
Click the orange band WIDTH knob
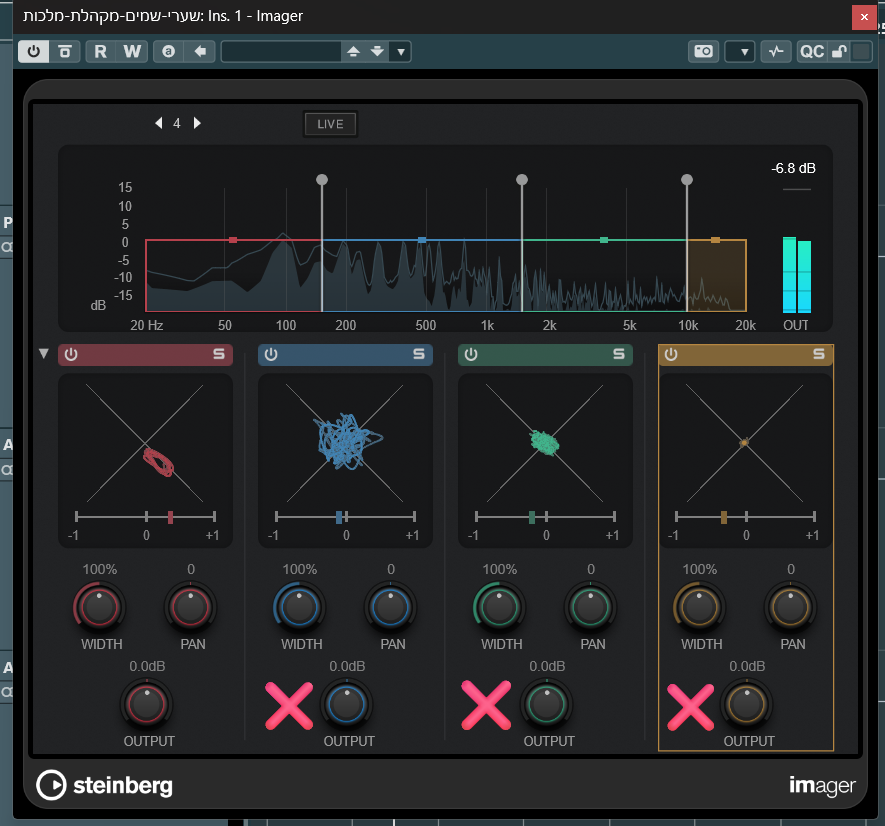click(x=699, y=608)
